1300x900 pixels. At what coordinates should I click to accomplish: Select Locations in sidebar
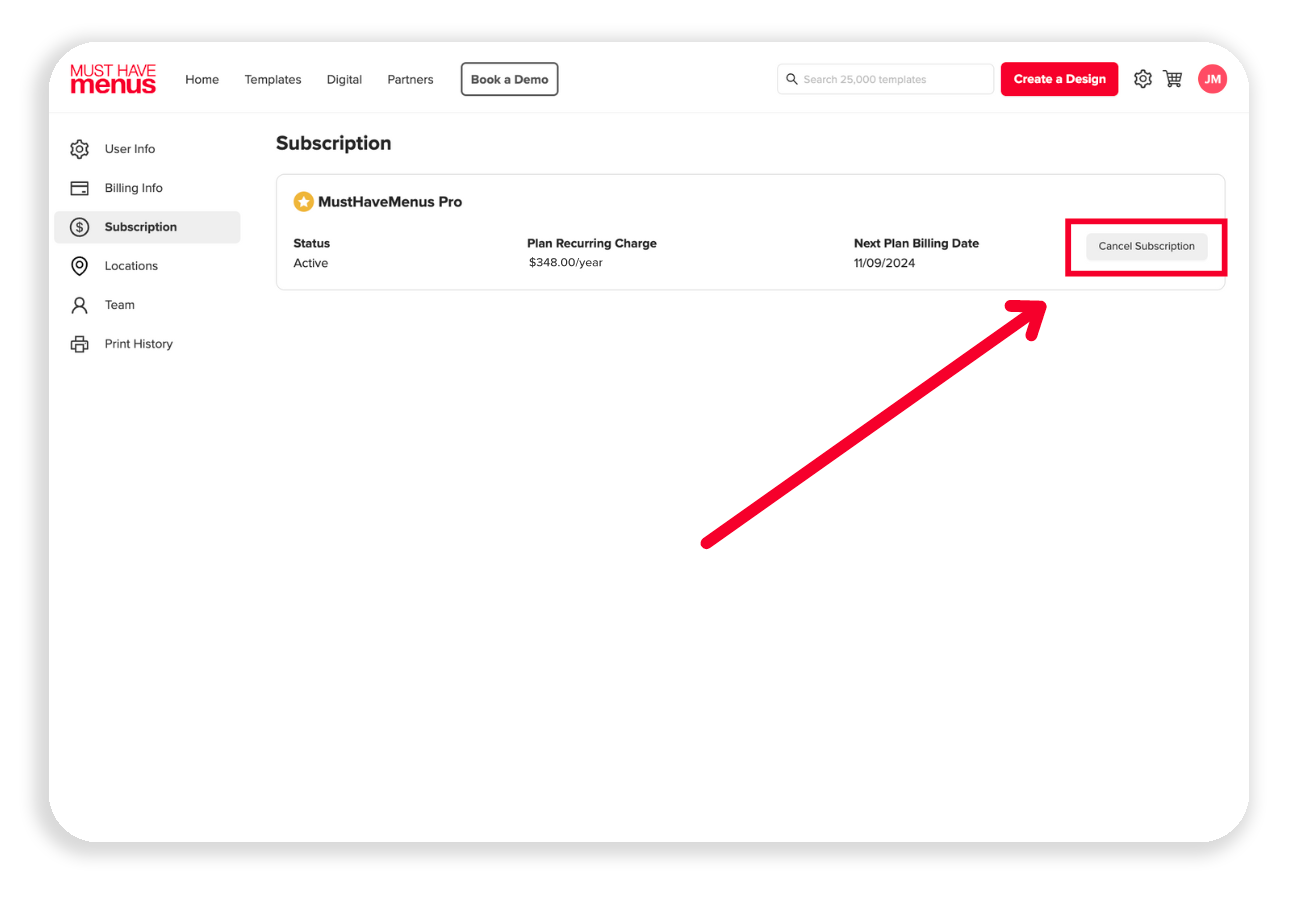(x=147, y=266)
